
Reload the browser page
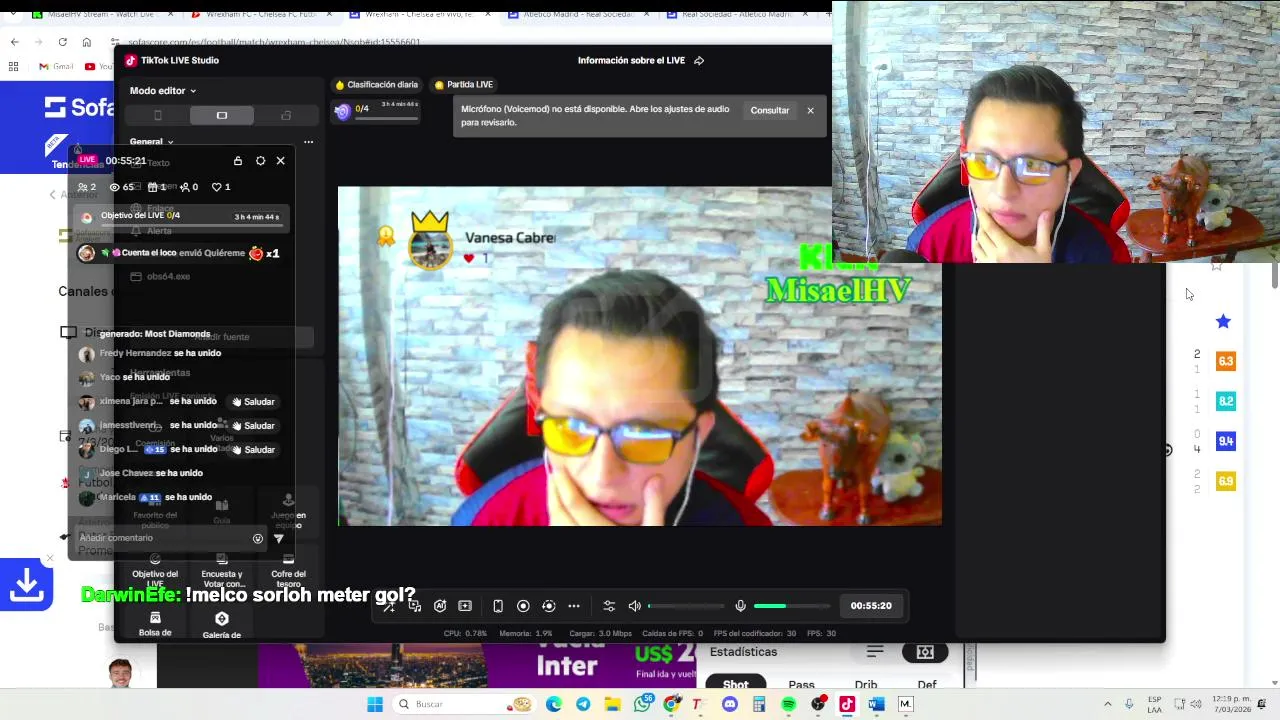coord(62,42)
